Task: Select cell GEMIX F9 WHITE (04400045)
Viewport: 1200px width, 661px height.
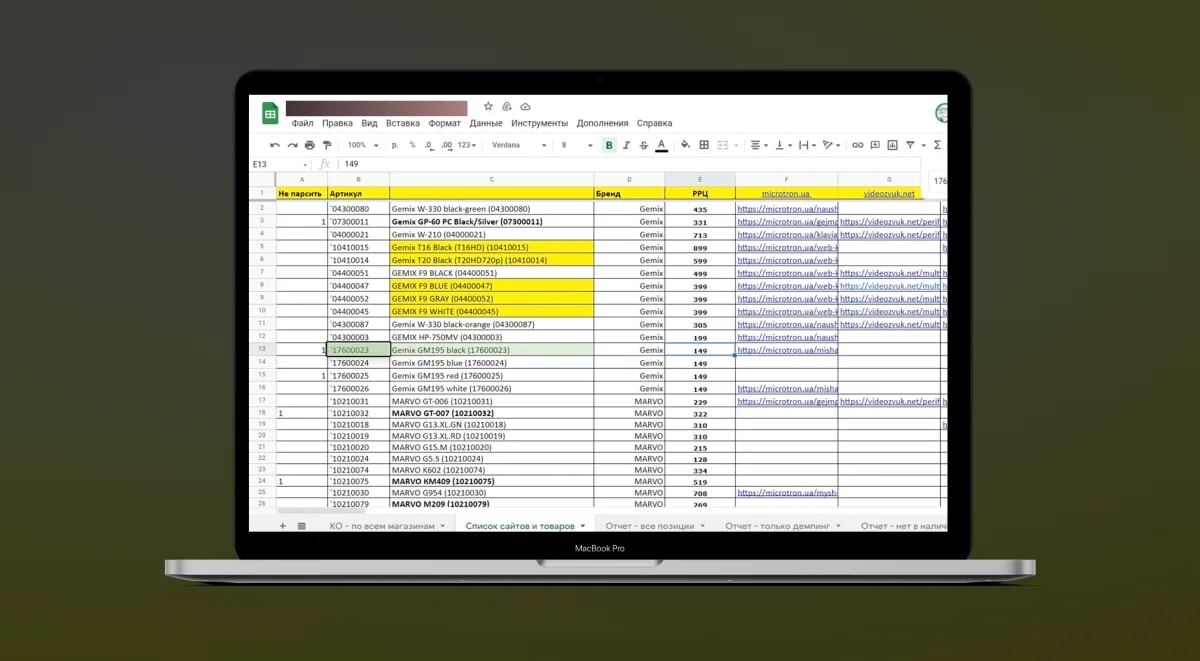Action: pos(492,311)
